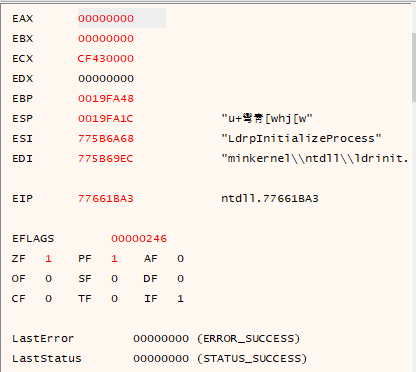Toggle the TF flag value

click(114, 298)
